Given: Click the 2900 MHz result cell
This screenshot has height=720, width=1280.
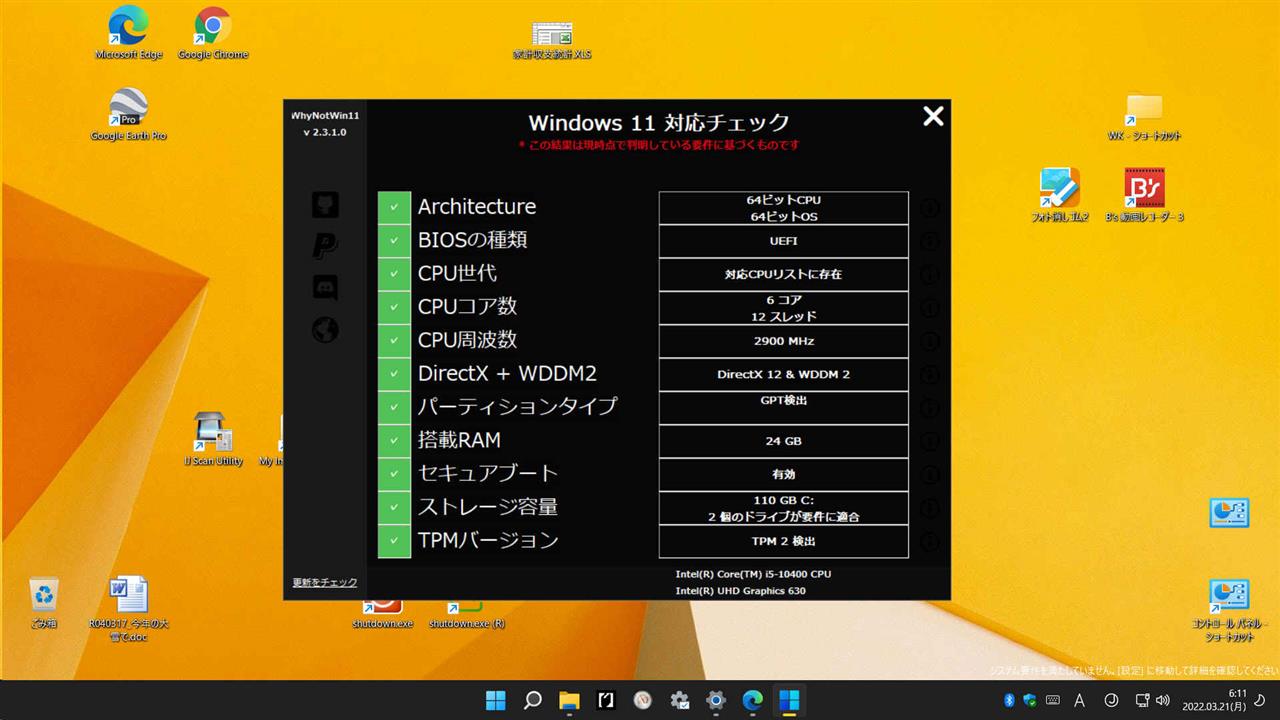Looking at the screenshot, I should click(784, 341).
